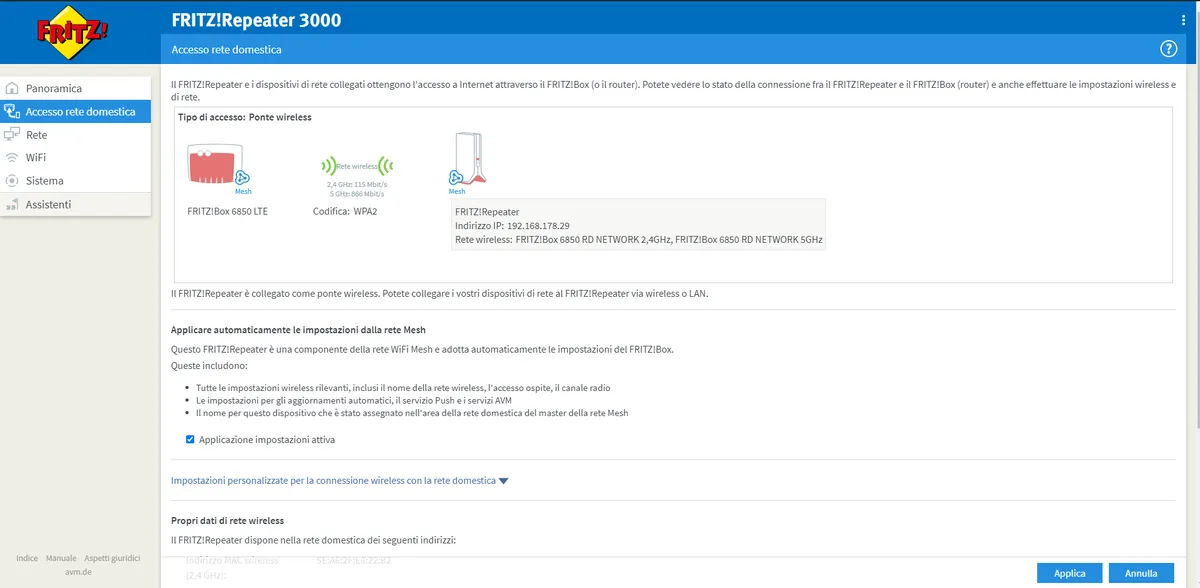1200x588 pixels.
Task: Click the WiFi signal icon in sidebar
Action: (x=12, y=158)
